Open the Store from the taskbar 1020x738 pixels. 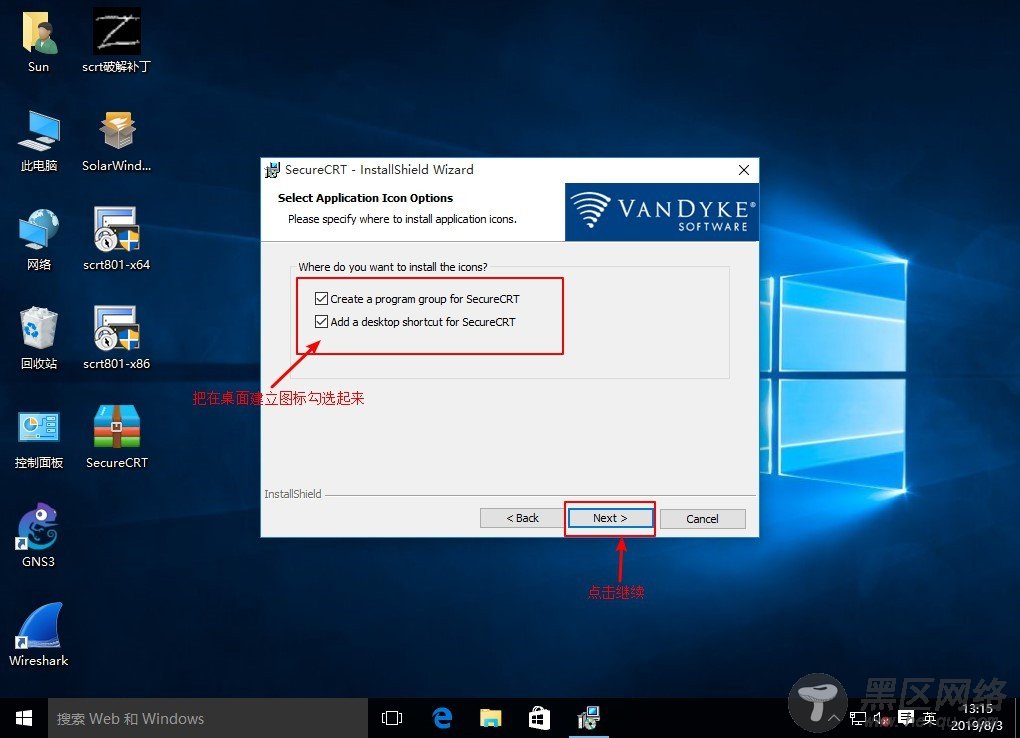coord(539,718)
